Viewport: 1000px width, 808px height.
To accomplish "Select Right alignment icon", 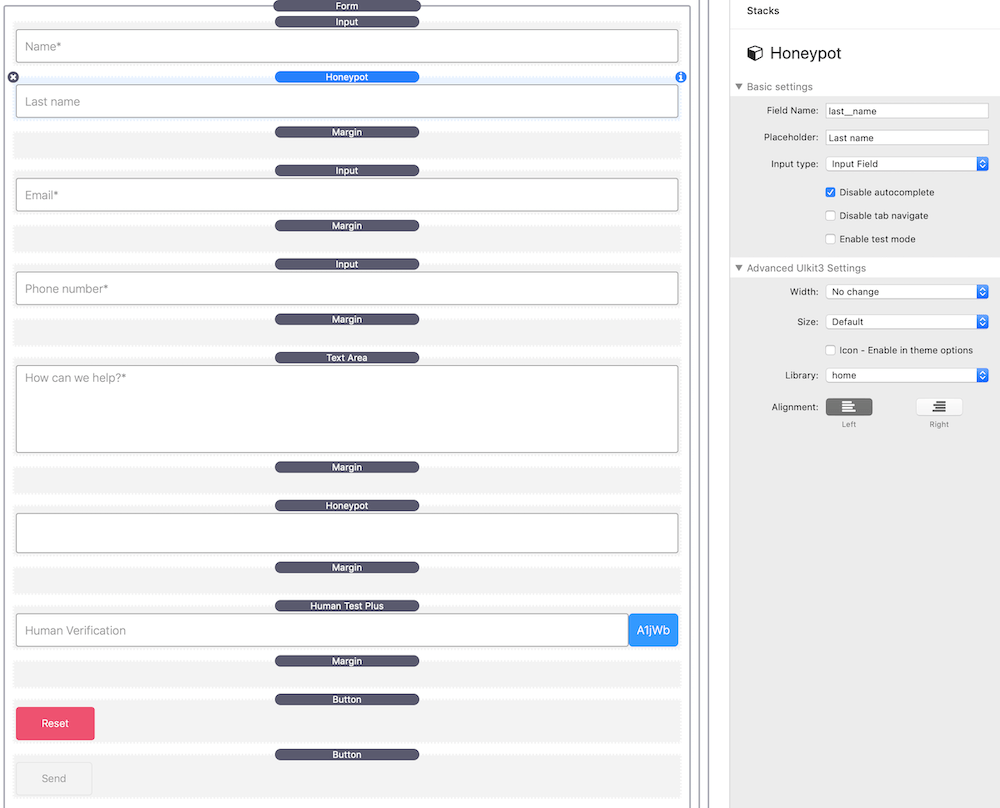I will [x=939, y=406].
